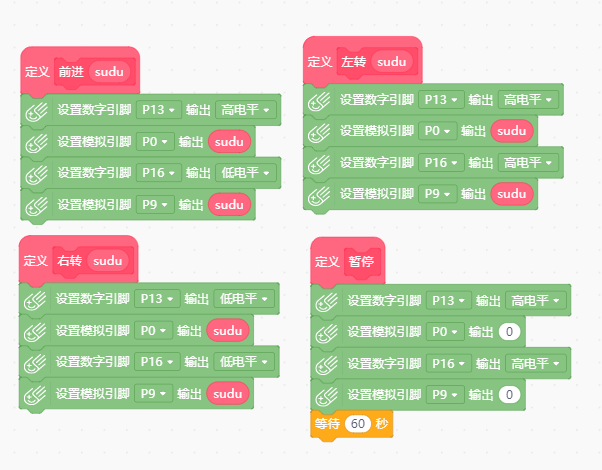Open P16 pin dropdown in 左转 definition
Viewport: 602px width, 470px height.
point(441,163)
